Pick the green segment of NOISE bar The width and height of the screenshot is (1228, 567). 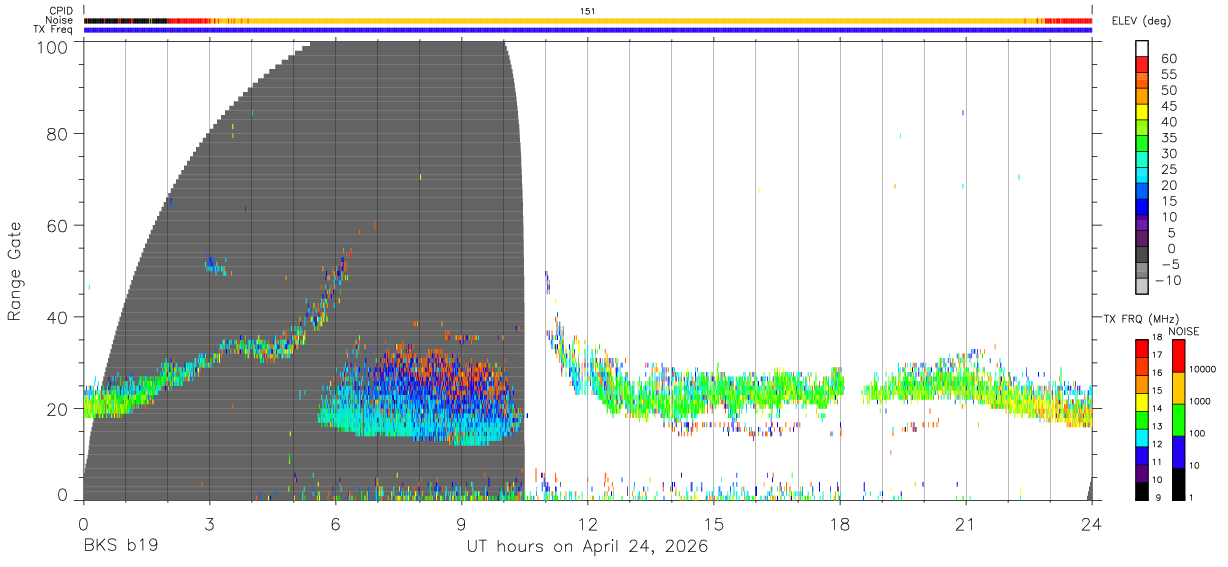point(1178,419)
